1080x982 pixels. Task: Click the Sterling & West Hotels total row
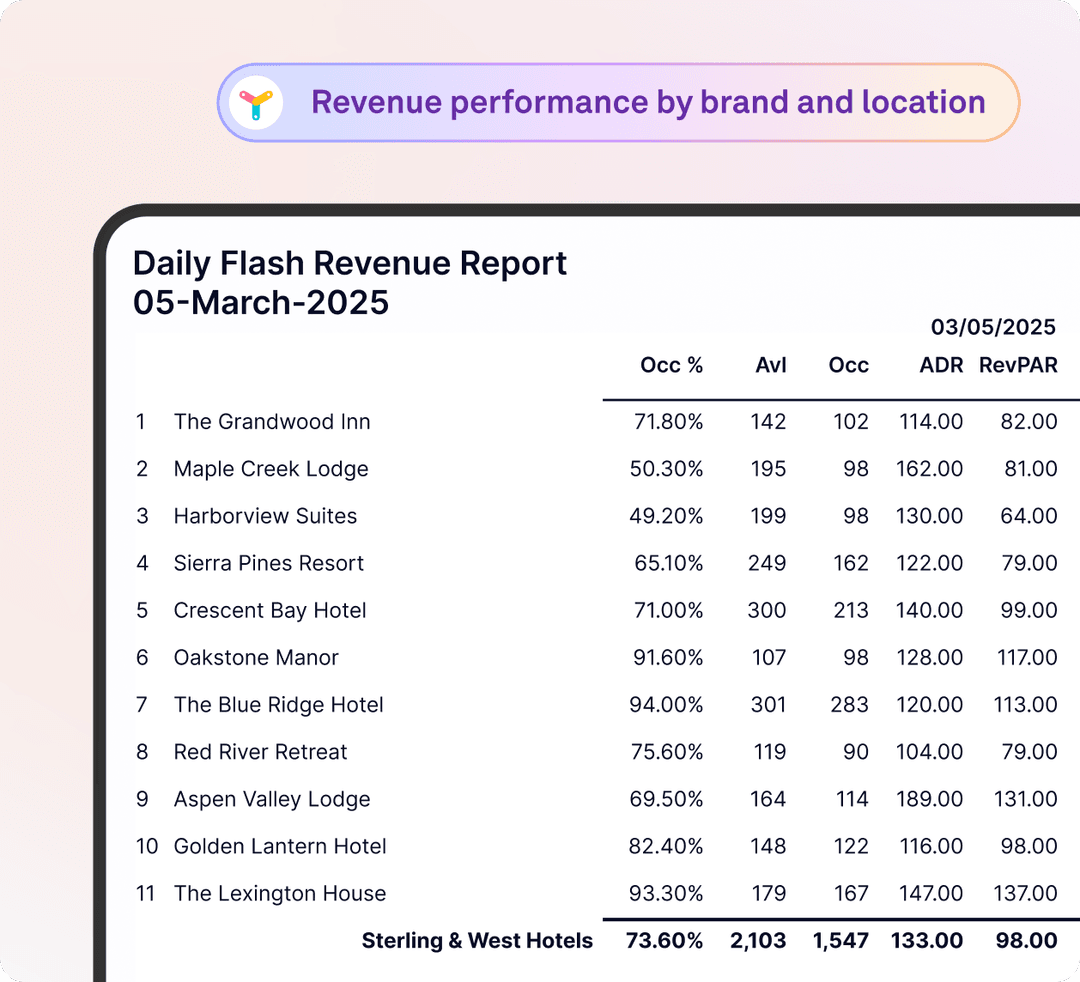pyautogui.click(x=709, y=941)
